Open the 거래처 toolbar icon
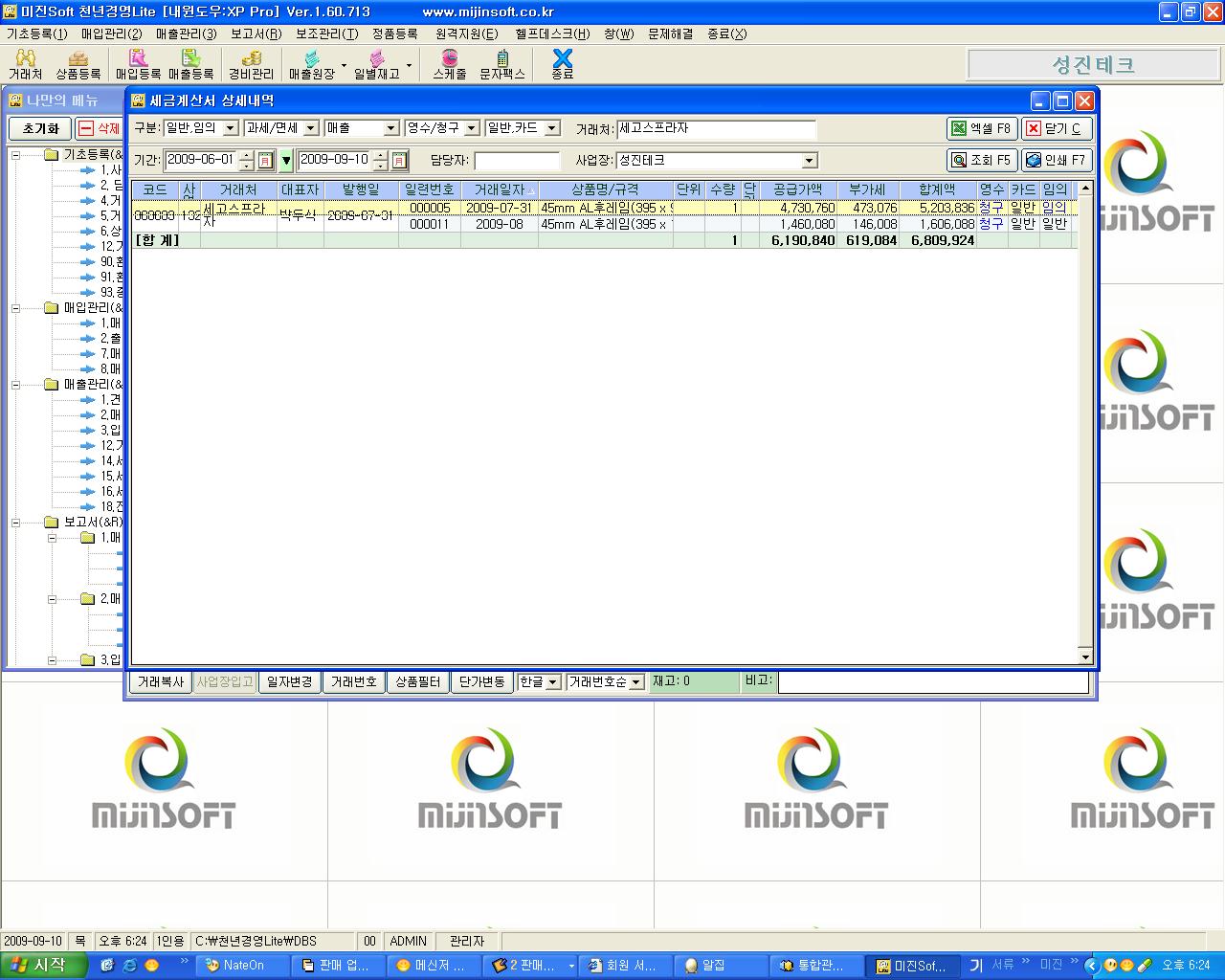The width and height of the screenshot is (1225, 980). [x=26, y=64]
